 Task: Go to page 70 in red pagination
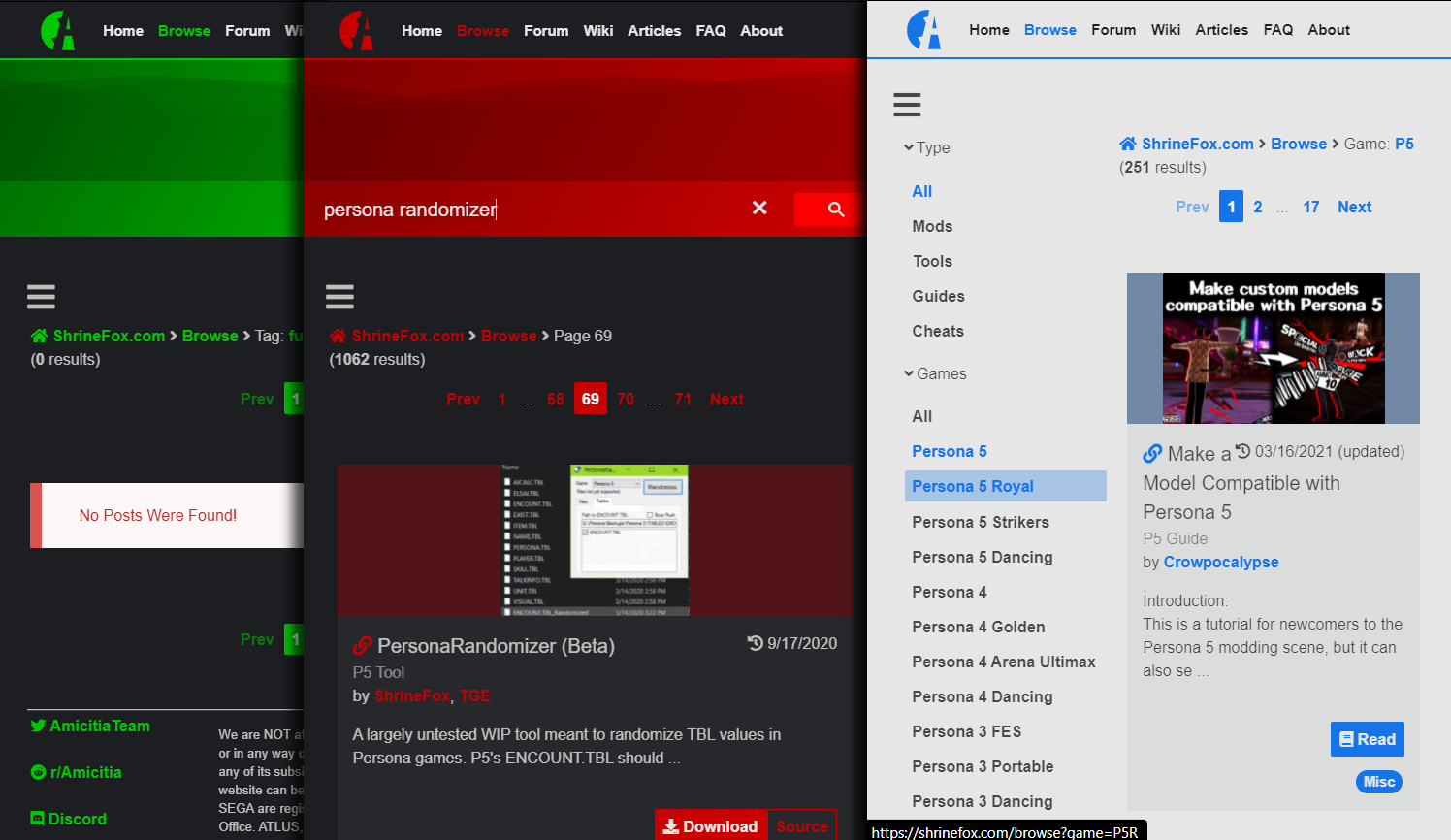626,399
